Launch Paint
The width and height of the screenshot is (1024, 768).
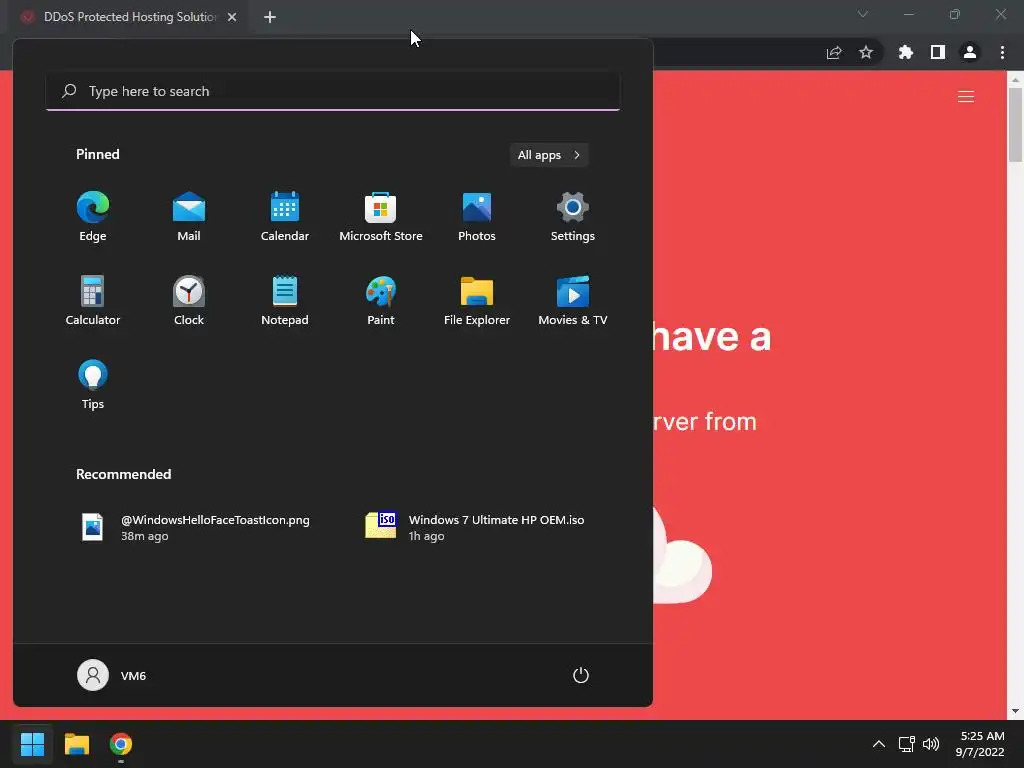coord(381,301)
